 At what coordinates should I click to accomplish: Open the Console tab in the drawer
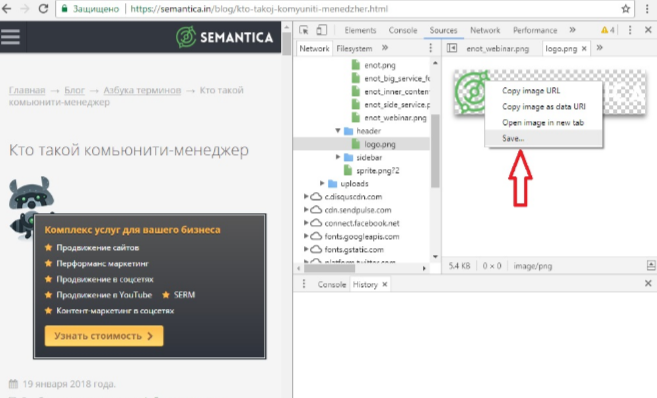331,284
